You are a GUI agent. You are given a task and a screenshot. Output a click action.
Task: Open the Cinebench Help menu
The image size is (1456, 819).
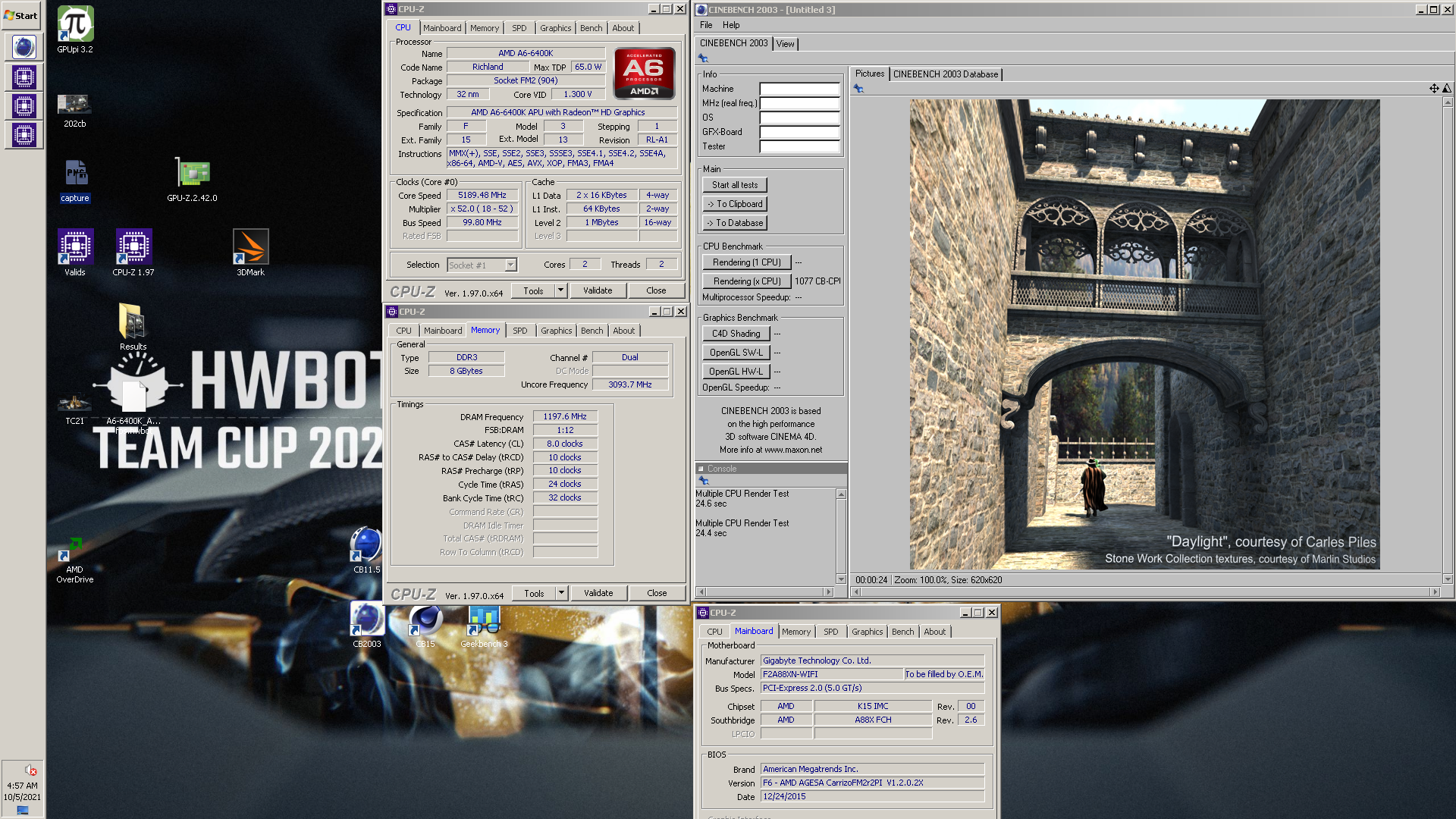tap(730, 25)
